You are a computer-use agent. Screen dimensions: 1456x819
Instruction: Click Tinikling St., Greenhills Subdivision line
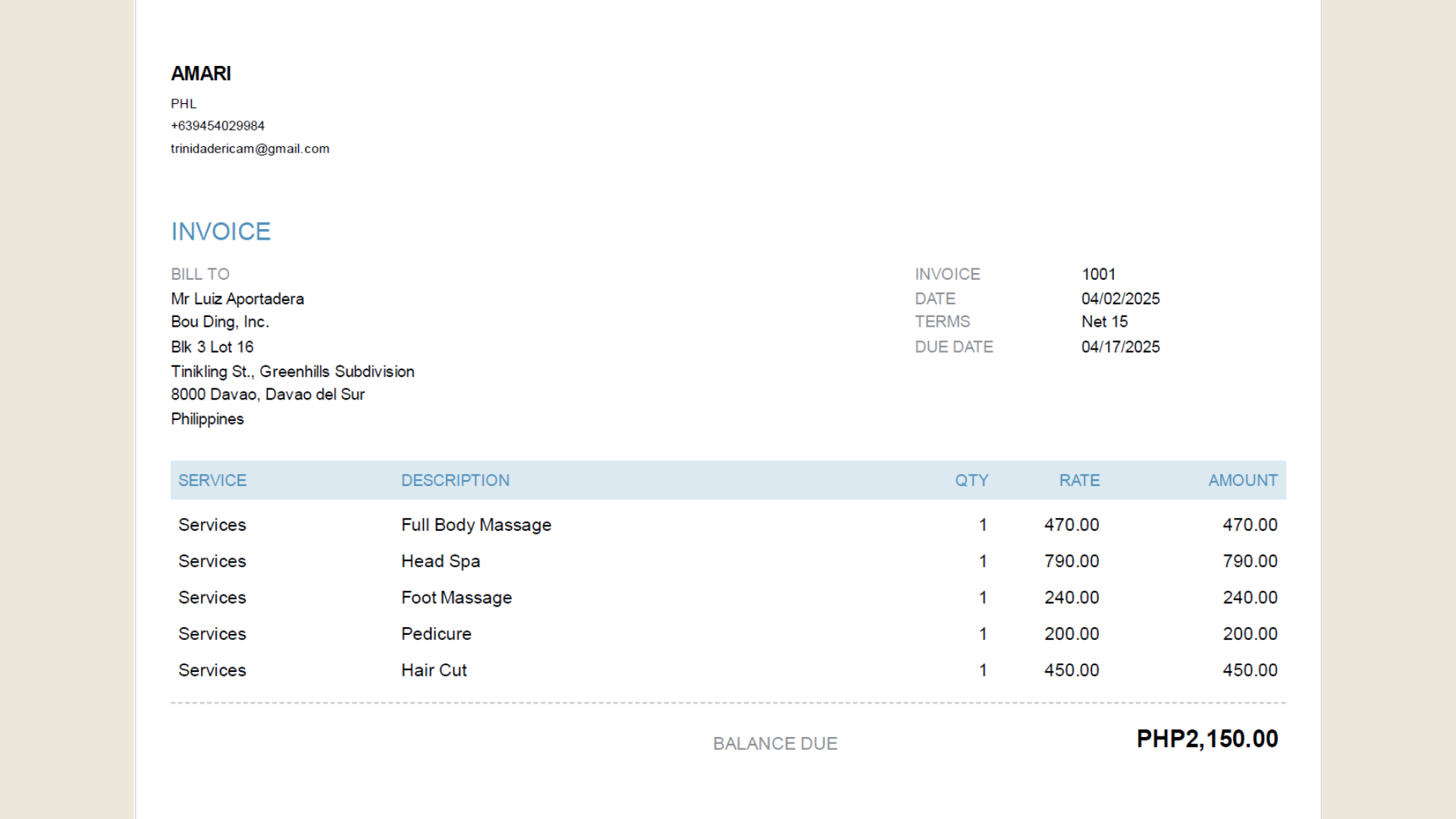[293, 372]
